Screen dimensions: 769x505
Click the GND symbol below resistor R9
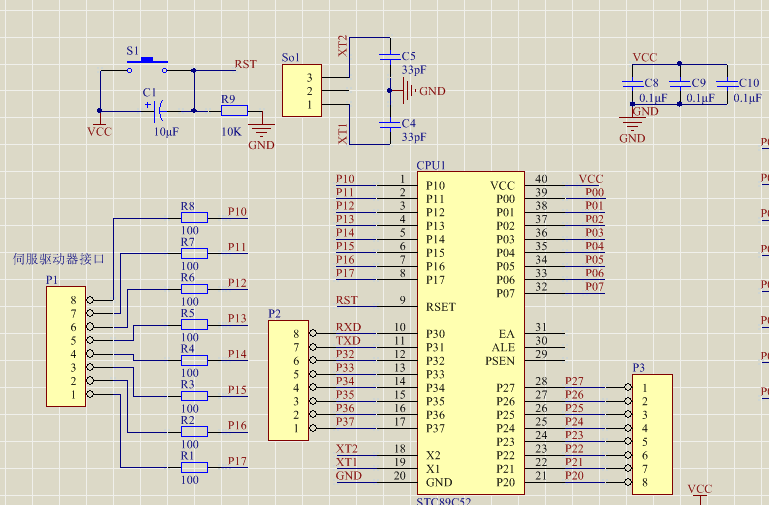[261, 130]
